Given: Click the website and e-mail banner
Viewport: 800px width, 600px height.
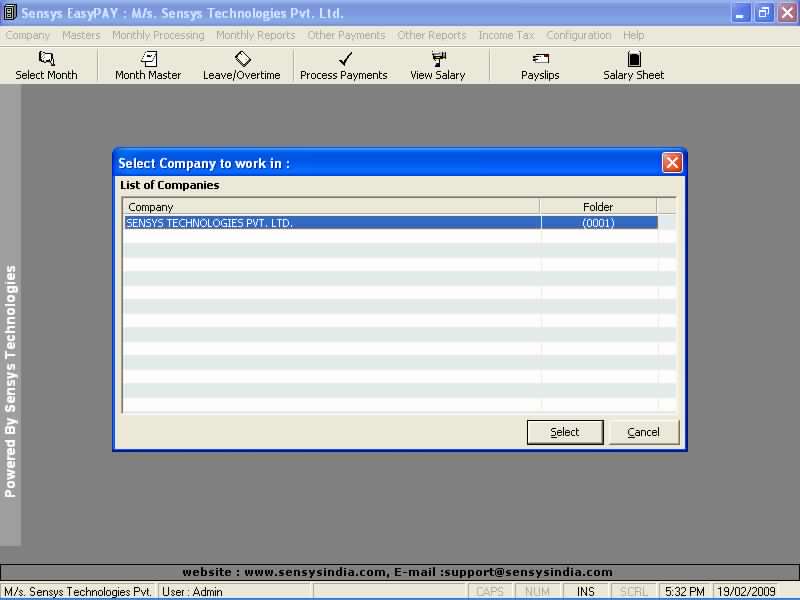Looking at the screenshot, I should click(398, 572).
